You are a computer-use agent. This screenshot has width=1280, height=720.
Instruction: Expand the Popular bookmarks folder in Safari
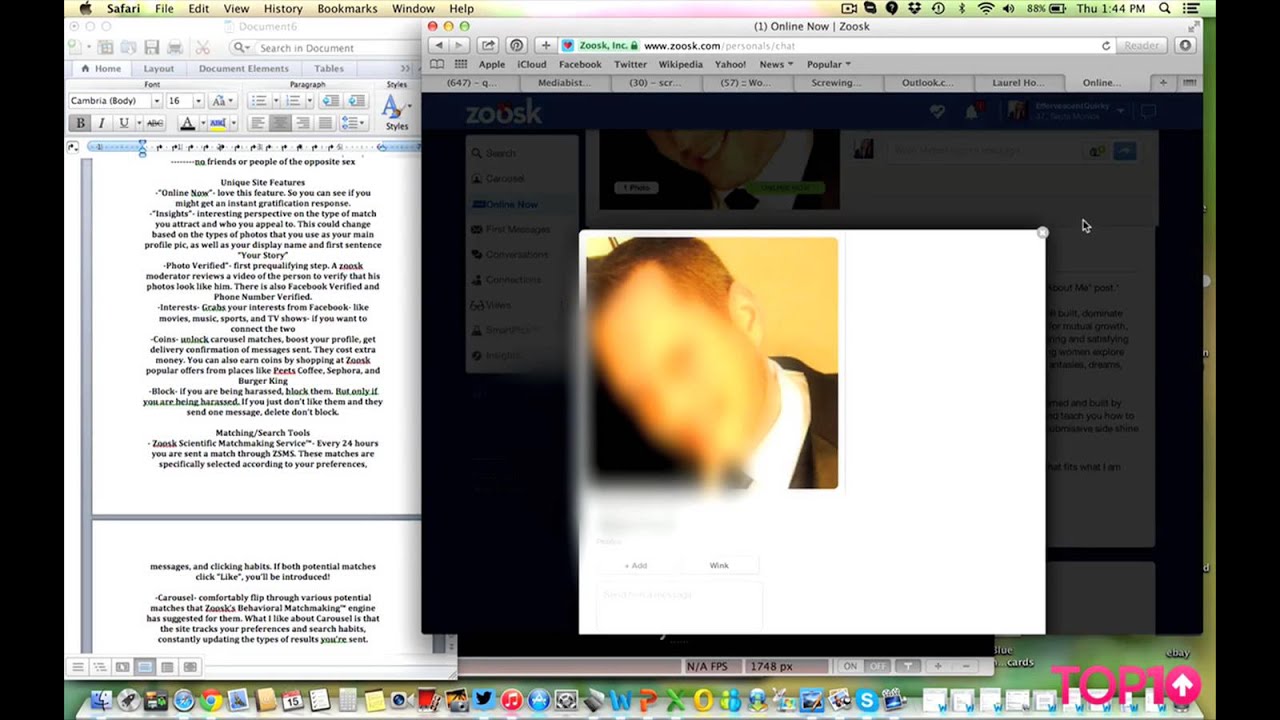(828, 64)
